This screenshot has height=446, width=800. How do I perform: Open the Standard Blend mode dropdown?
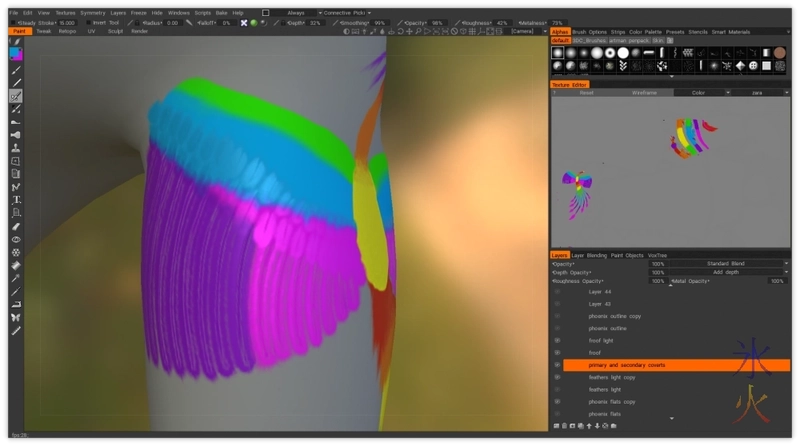pyautogui.click(x=739, y=264)
